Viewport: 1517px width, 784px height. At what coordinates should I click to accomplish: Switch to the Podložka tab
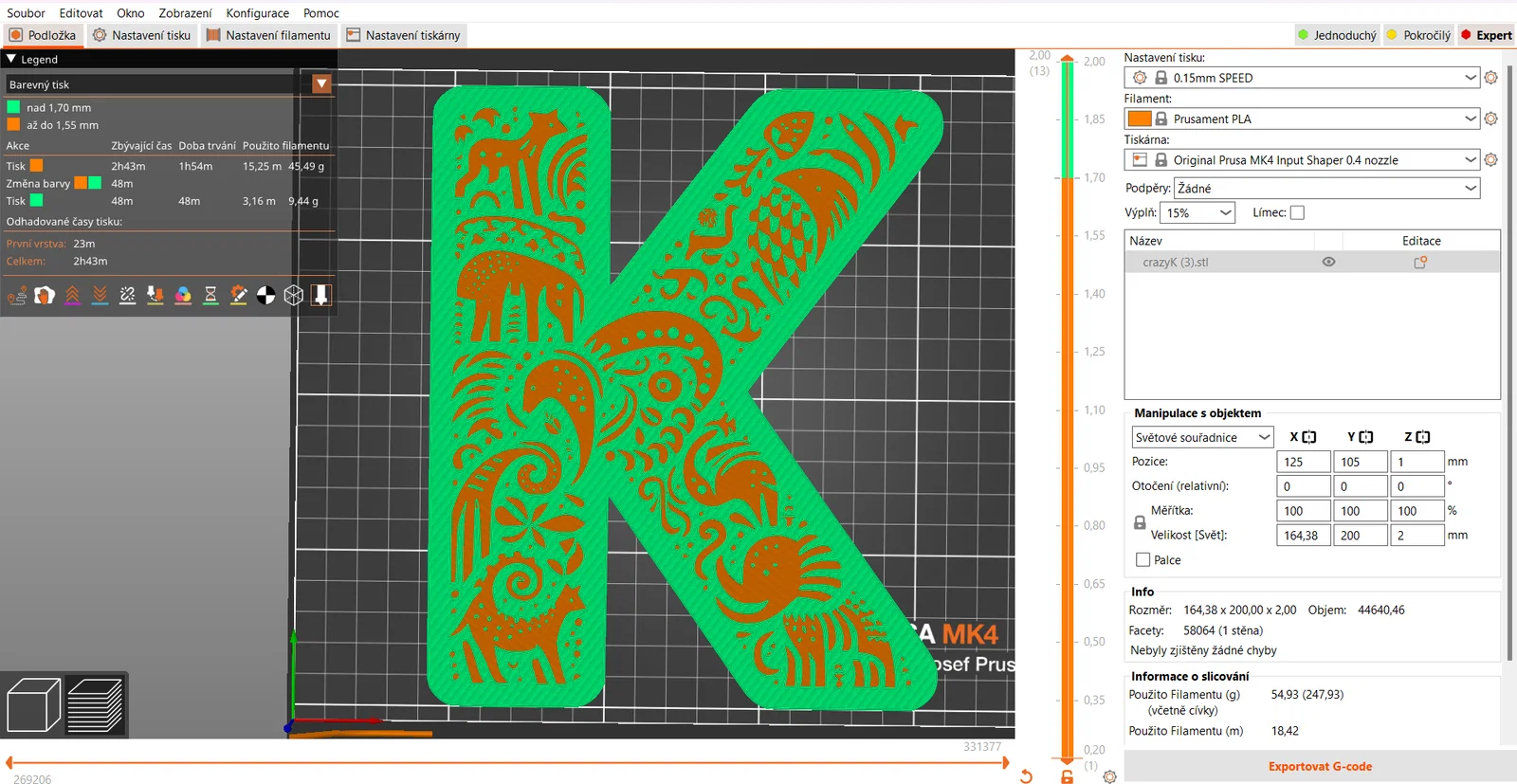pos(43,35)
